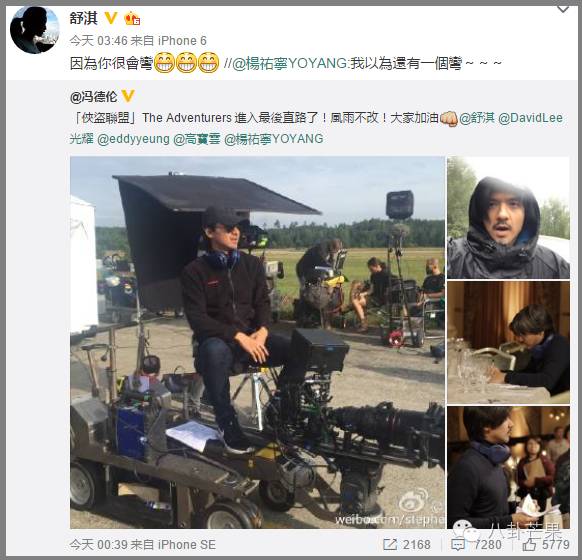The width and height of the screenshot is (582, 560).
Task: Expand the post options chevron at top right
Action: point(563,9)
